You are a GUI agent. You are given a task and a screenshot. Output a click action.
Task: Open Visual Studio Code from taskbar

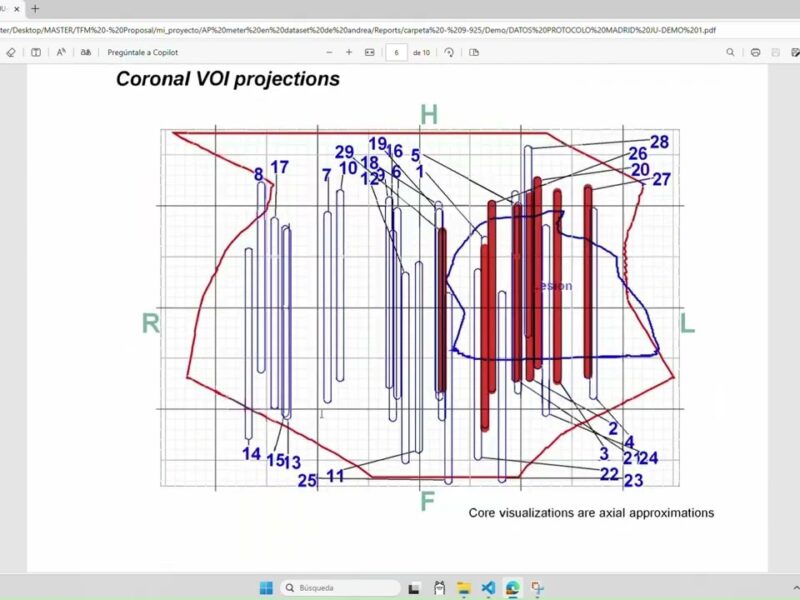click(x=488, y=588)
